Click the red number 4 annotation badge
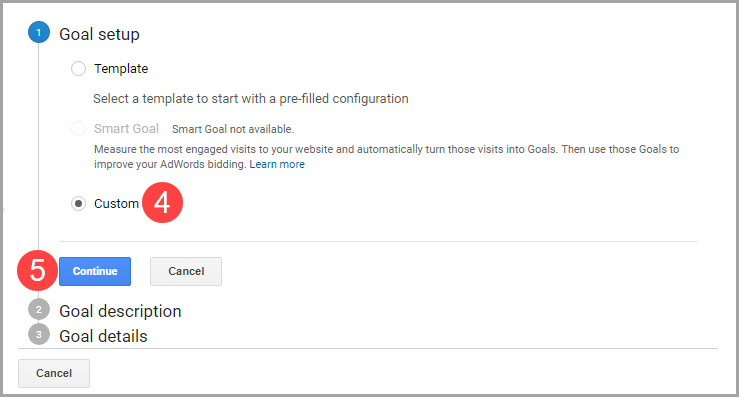The image size is (739, 397). [162, 203]
